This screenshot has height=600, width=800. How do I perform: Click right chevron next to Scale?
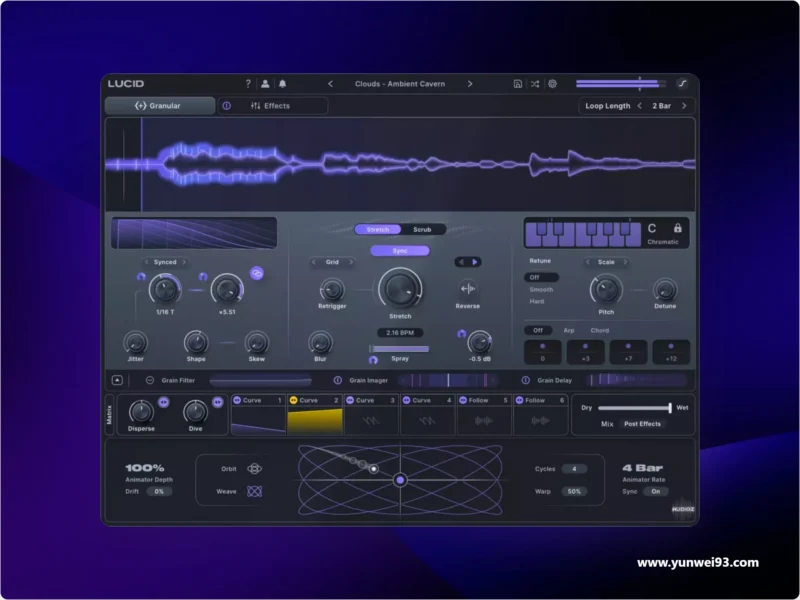click(x=625, y=262)
